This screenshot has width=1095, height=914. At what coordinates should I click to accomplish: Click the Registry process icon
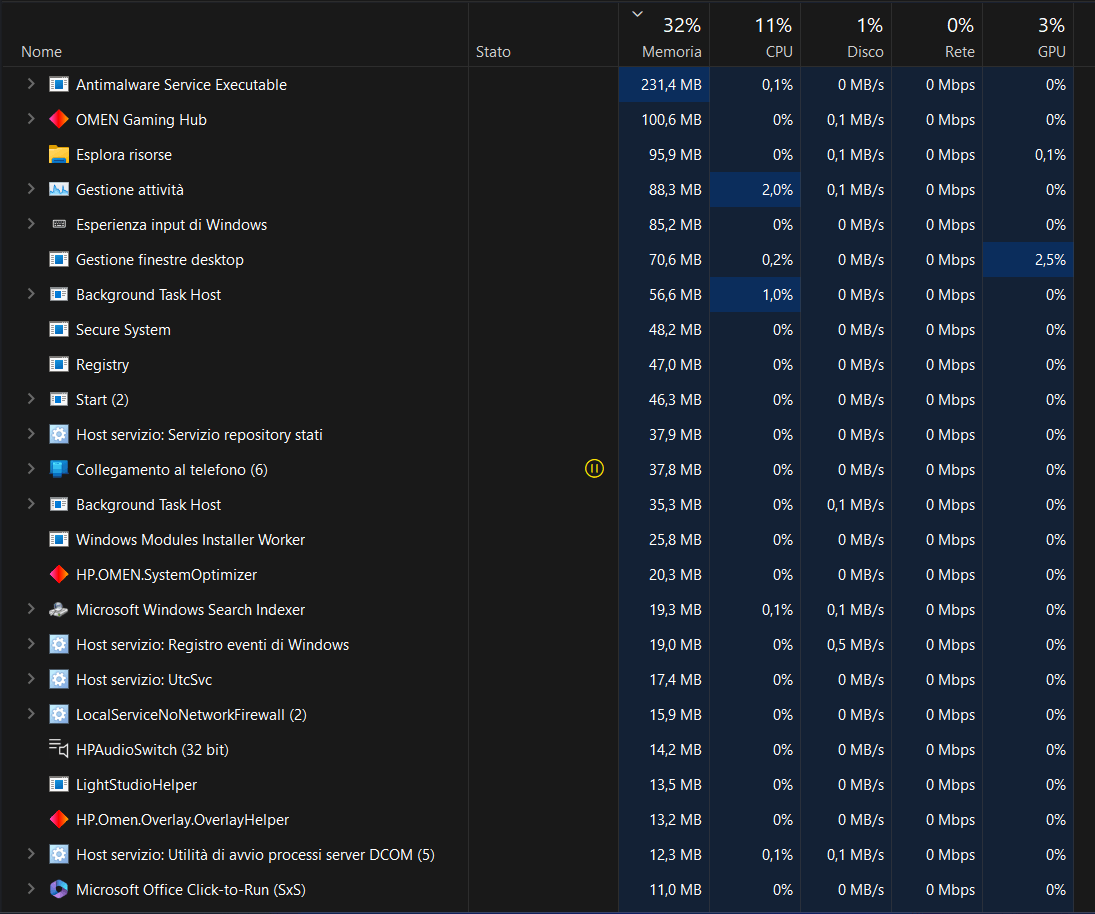coord(59,364)
